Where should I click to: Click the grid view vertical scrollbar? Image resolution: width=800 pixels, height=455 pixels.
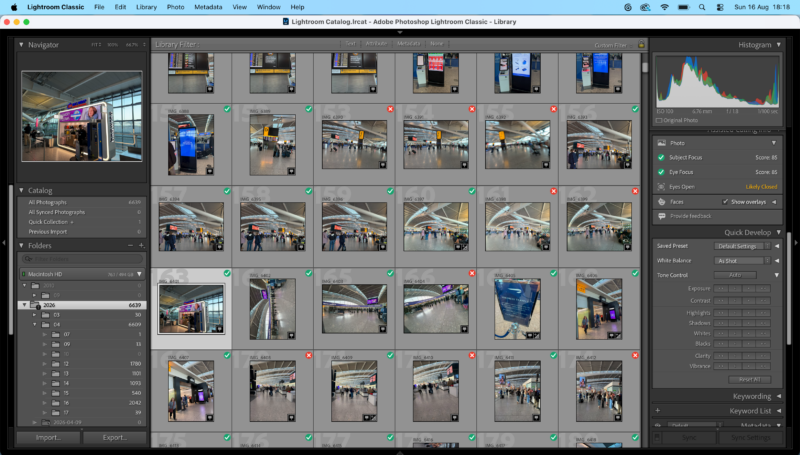tap(644, 68)
